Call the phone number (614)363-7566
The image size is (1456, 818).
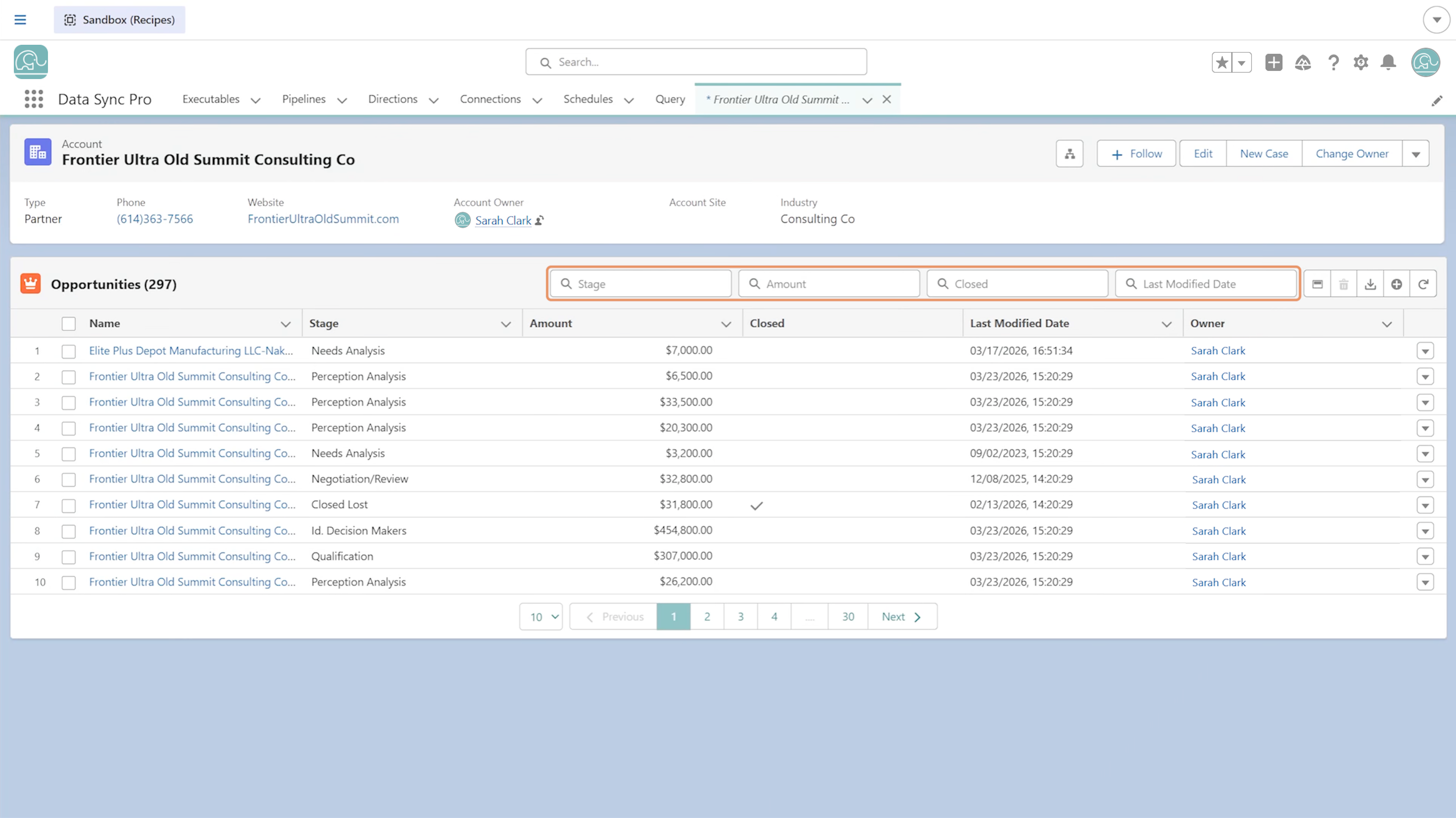tap(154, 219)
